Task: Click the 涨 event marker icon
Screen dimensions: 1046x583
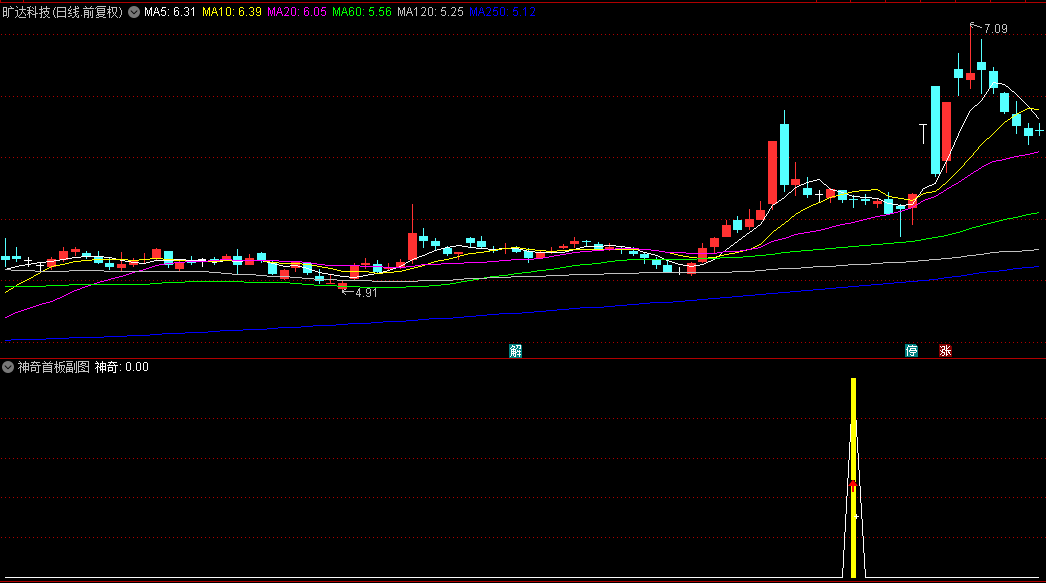Action: click(x=945, y=351)
